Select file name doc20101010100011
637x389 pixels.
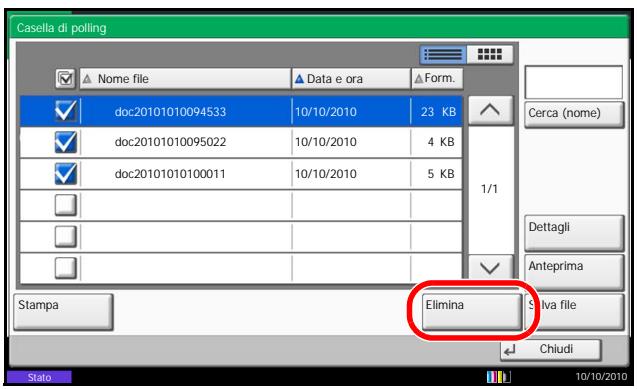click(170, 174)
